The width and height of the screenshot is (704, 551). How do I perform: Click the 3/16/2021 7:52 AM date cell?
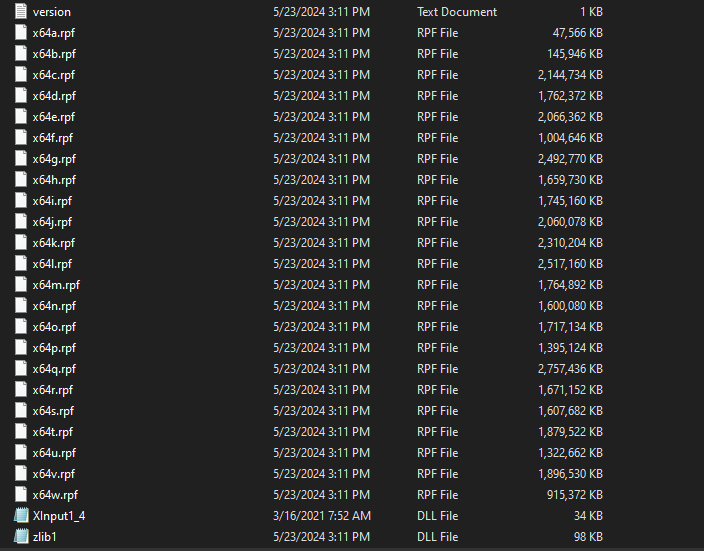tap(320, 516)
